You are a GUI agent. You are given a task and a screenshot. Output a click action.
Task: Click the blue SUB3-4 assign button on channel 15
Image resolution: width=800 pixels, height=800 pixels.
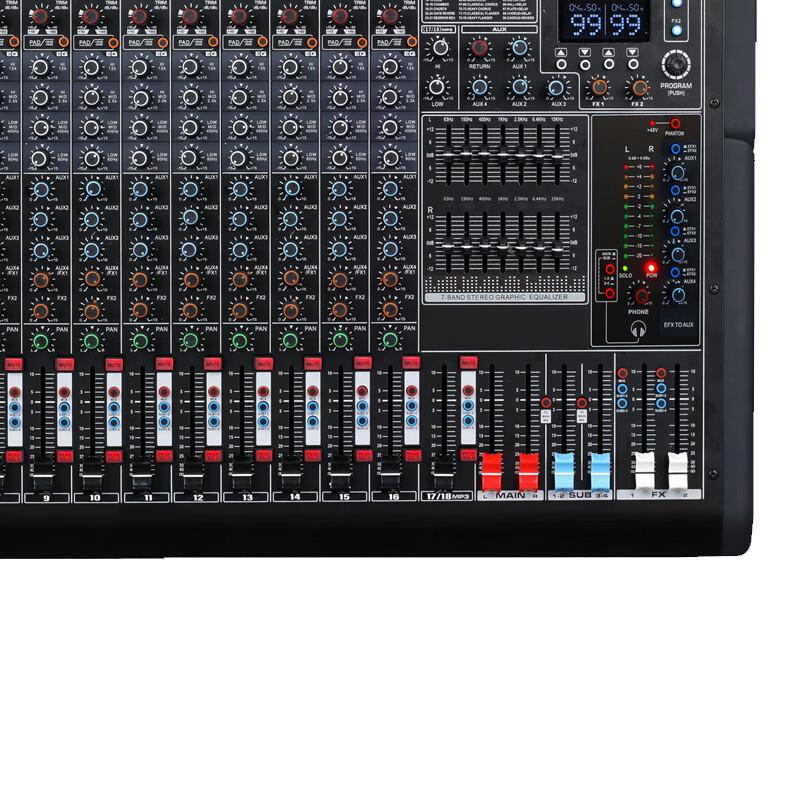[x=362, y=421]
